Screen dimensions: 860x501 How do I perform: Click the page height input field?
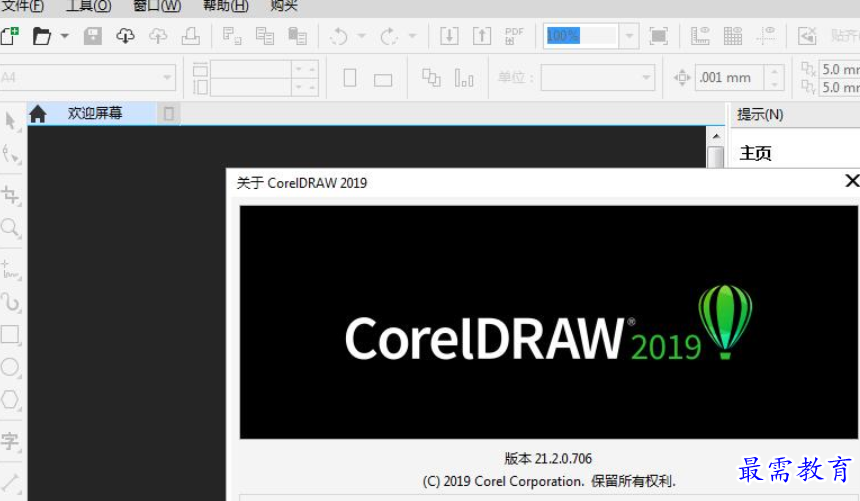251,87
